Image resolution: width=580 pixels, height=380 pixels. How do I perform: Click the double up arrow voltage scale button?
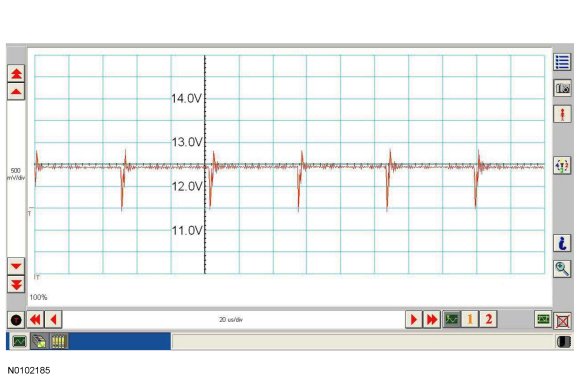click(16, 73)
